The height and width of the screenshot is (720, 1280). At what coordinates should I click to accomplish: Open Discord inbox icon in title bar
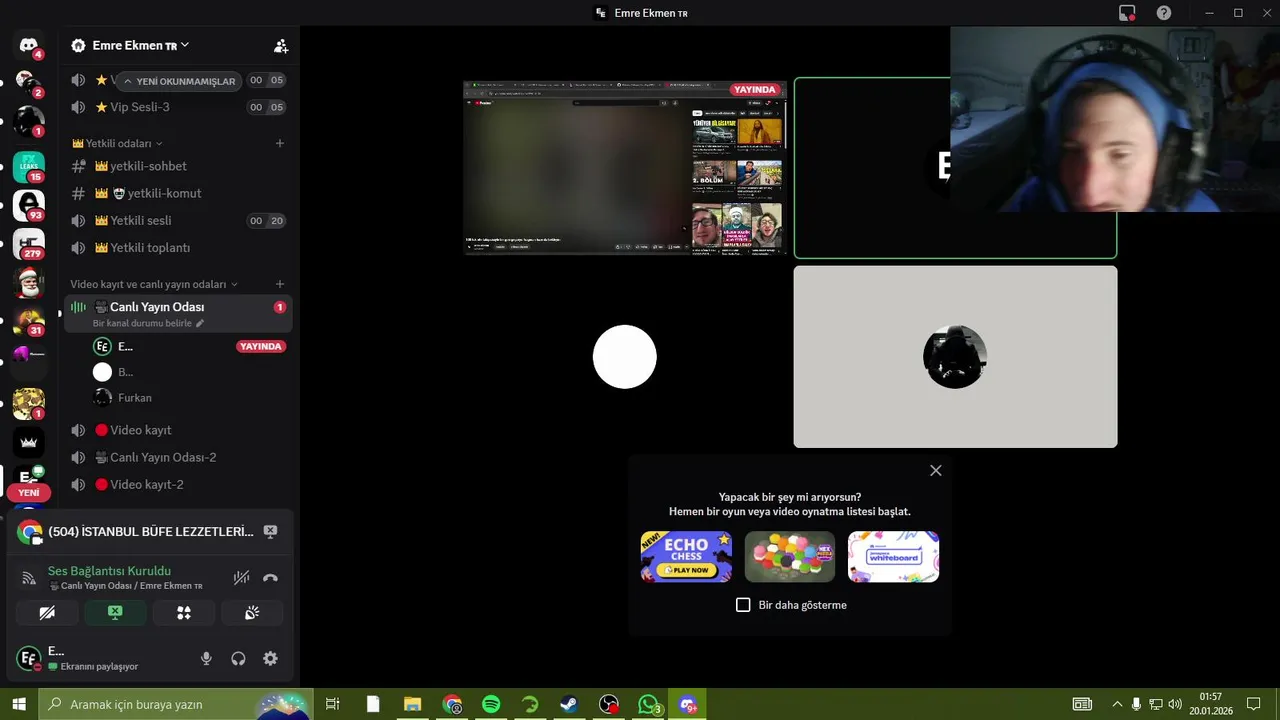1127,13
